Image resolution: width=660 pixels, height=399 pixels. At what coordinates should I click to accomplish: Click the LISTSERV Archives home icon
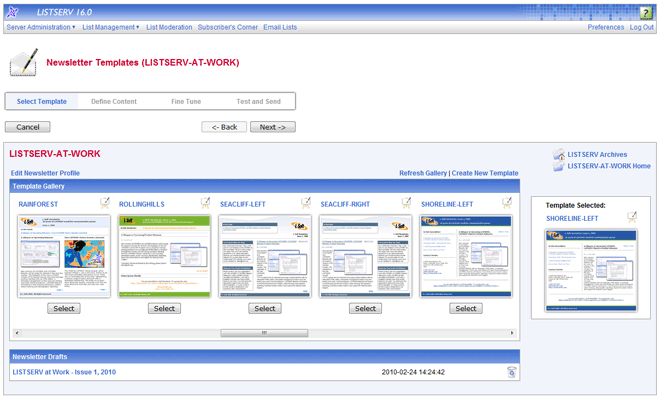point(559,154)
